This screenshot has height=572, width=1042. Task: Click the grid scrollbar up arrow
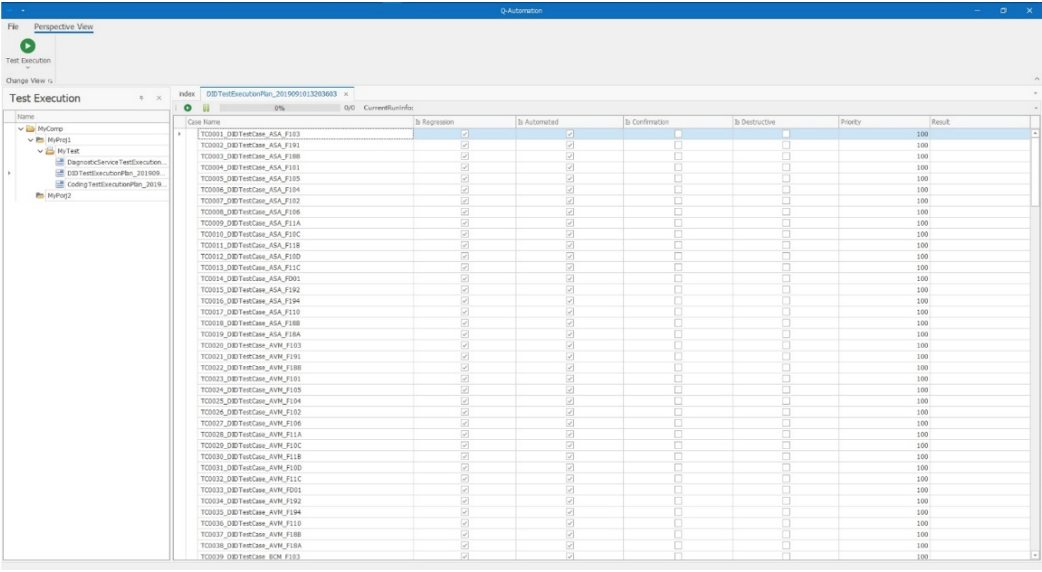pos(1035,134)
